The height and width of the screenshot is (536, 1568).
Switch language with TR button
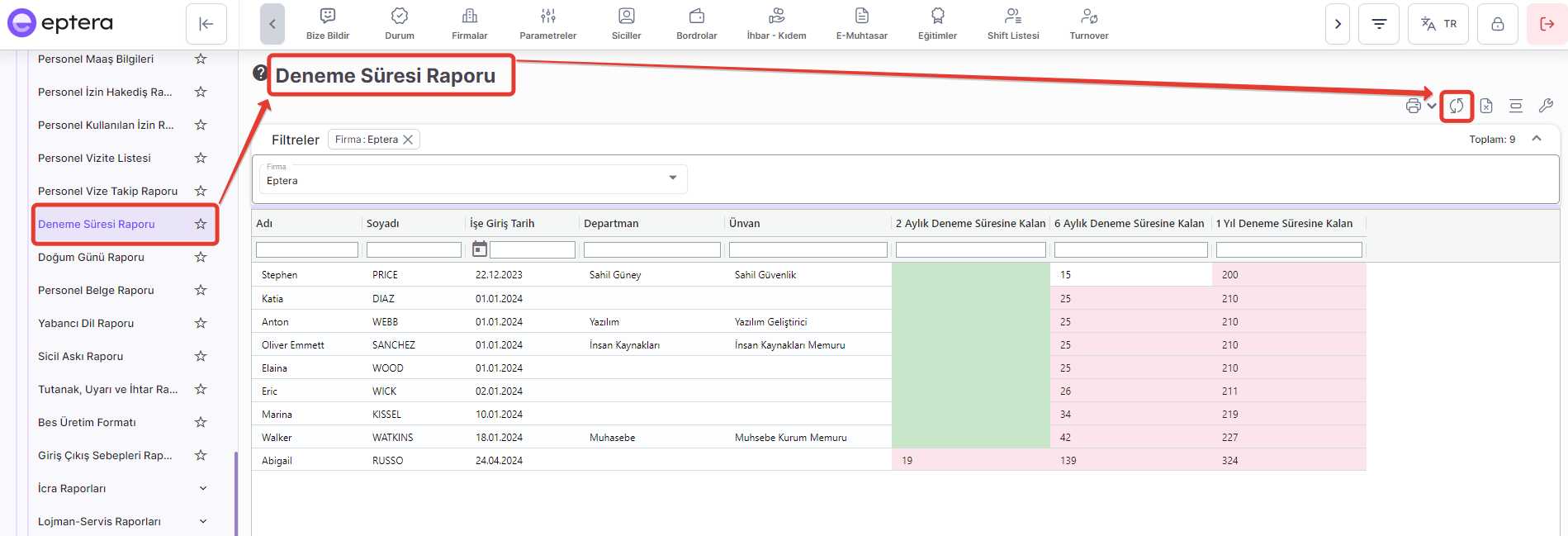tap(1438, 24)
